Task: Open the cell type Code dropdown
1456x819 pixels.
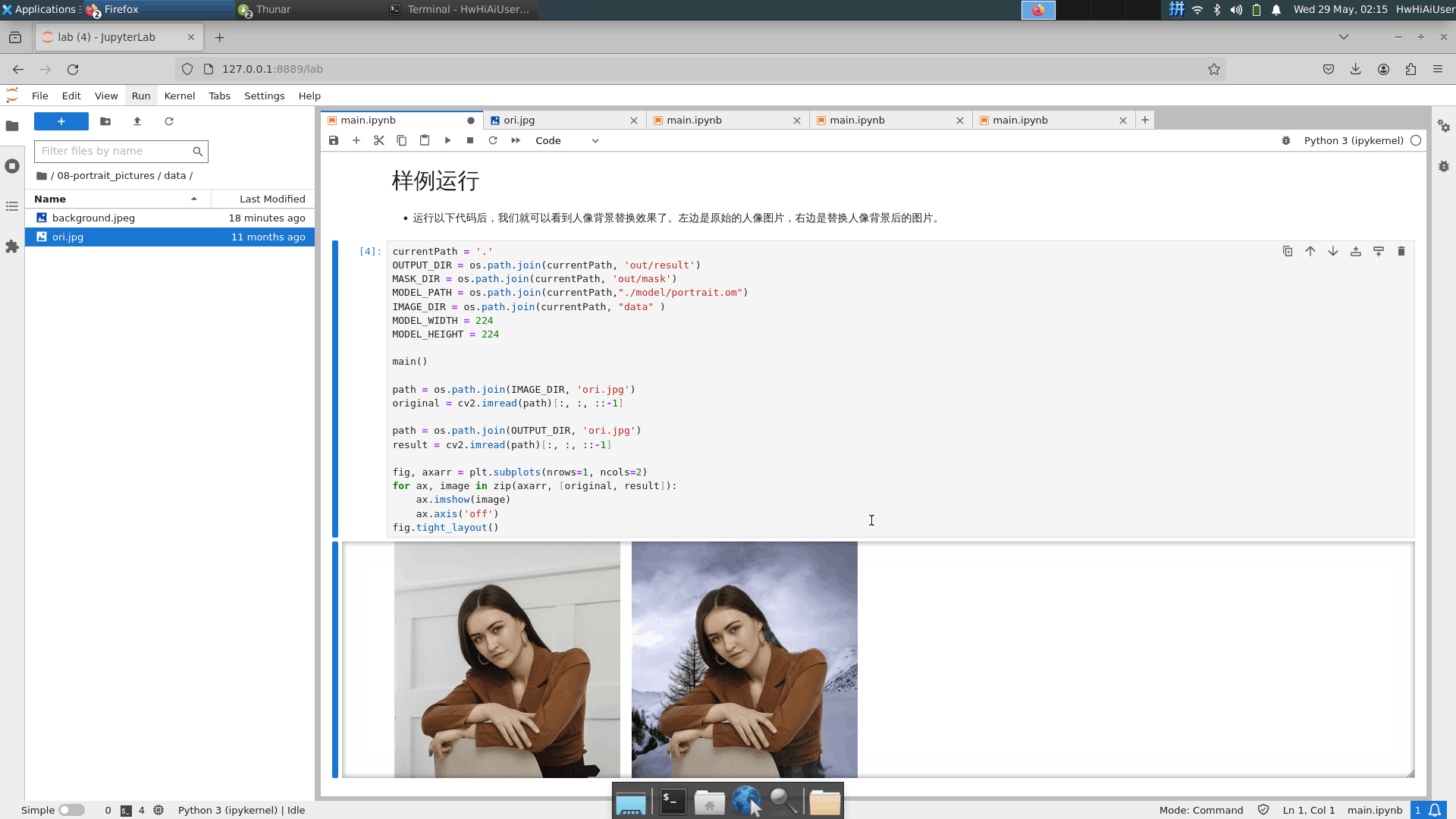Action: (566, 141)
